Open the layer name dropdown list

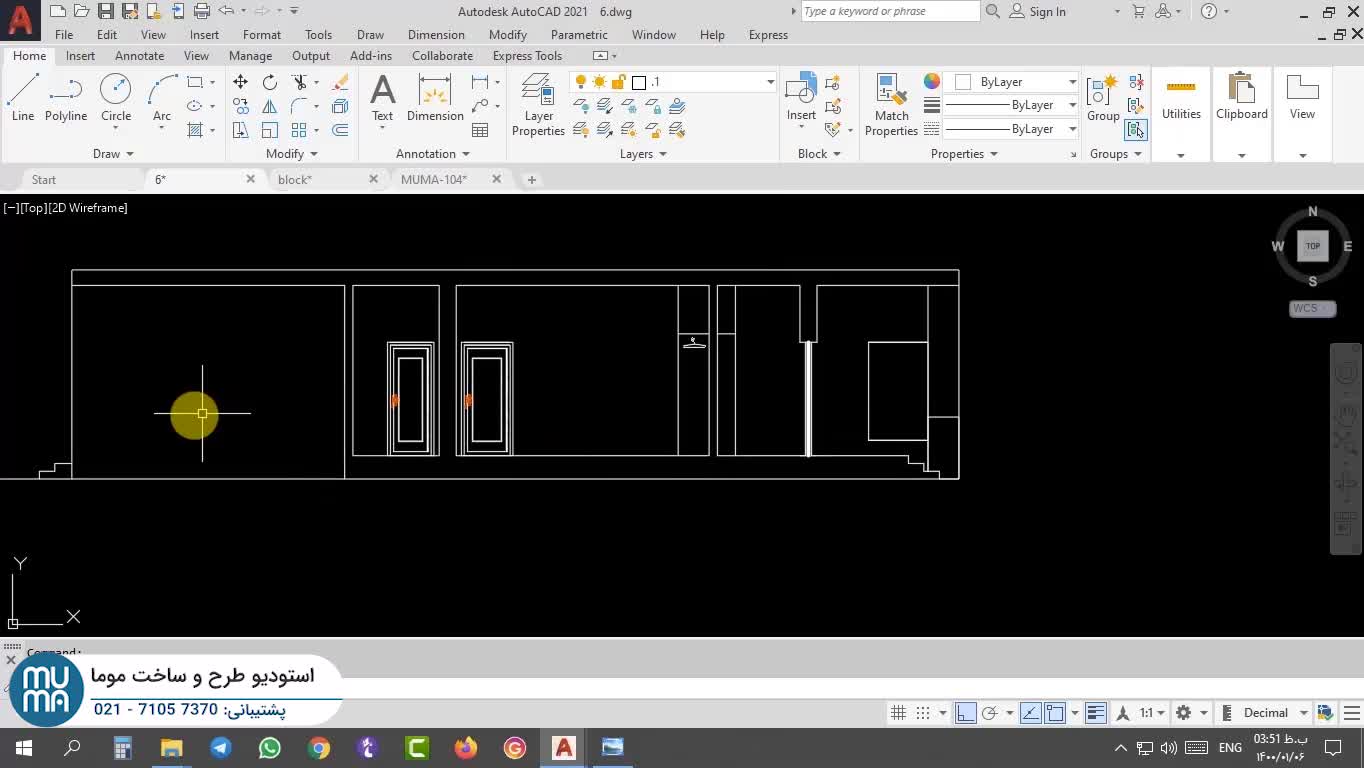pos(770,82)
